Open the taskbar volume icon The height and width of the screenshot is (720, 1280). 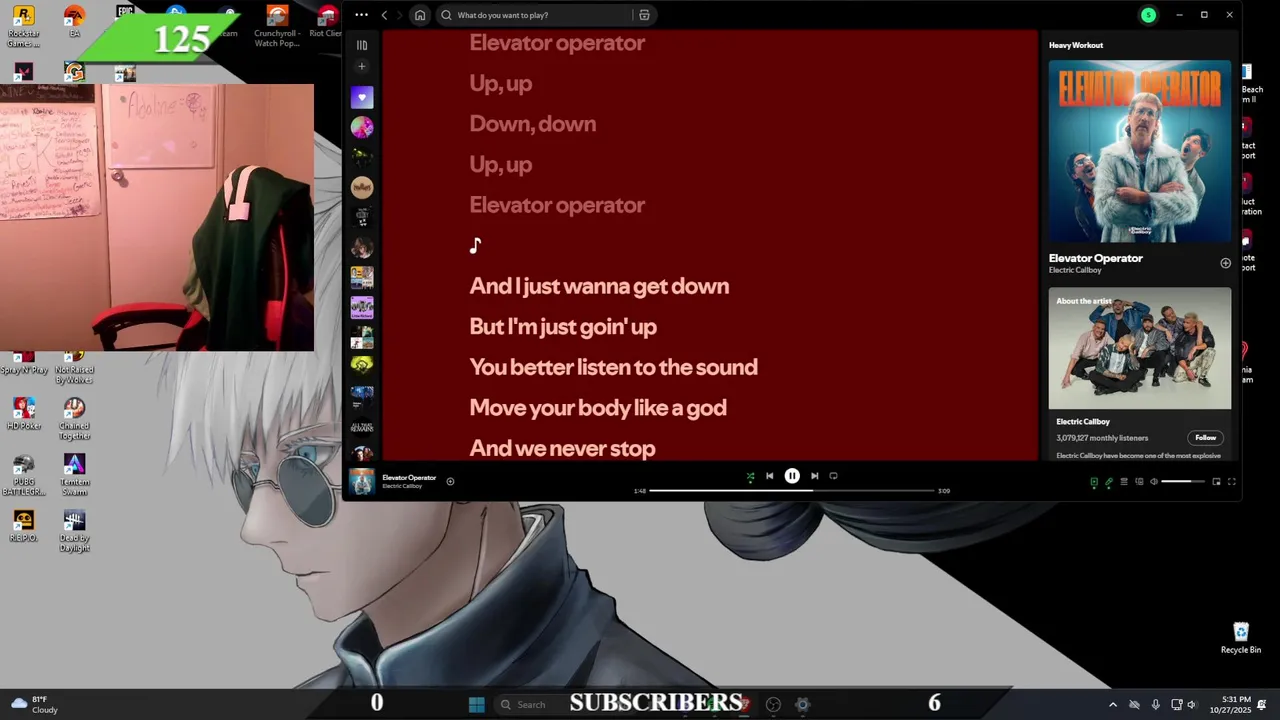(x=1191, y=704)
